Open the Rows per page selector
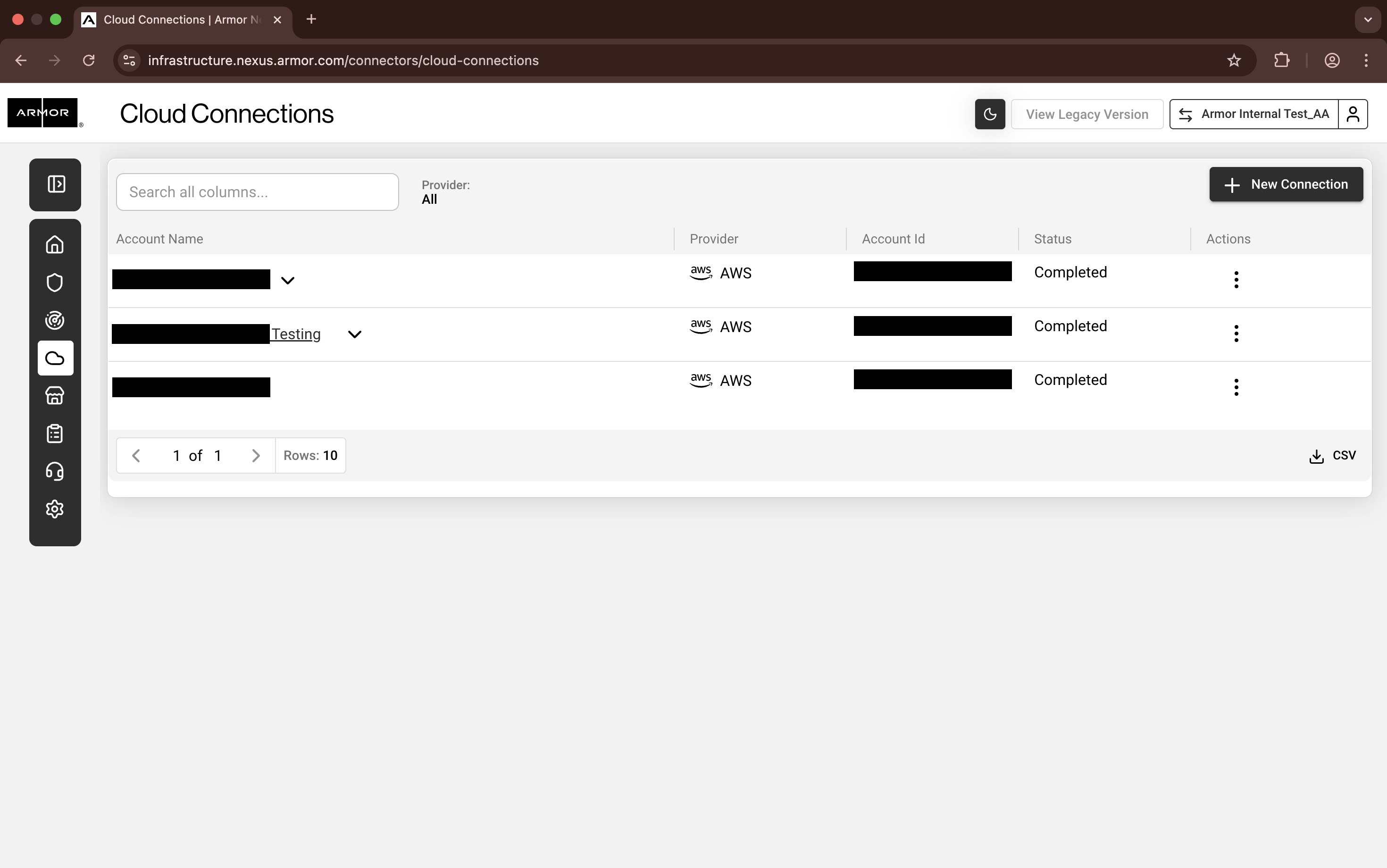 [x=310, y=456]
